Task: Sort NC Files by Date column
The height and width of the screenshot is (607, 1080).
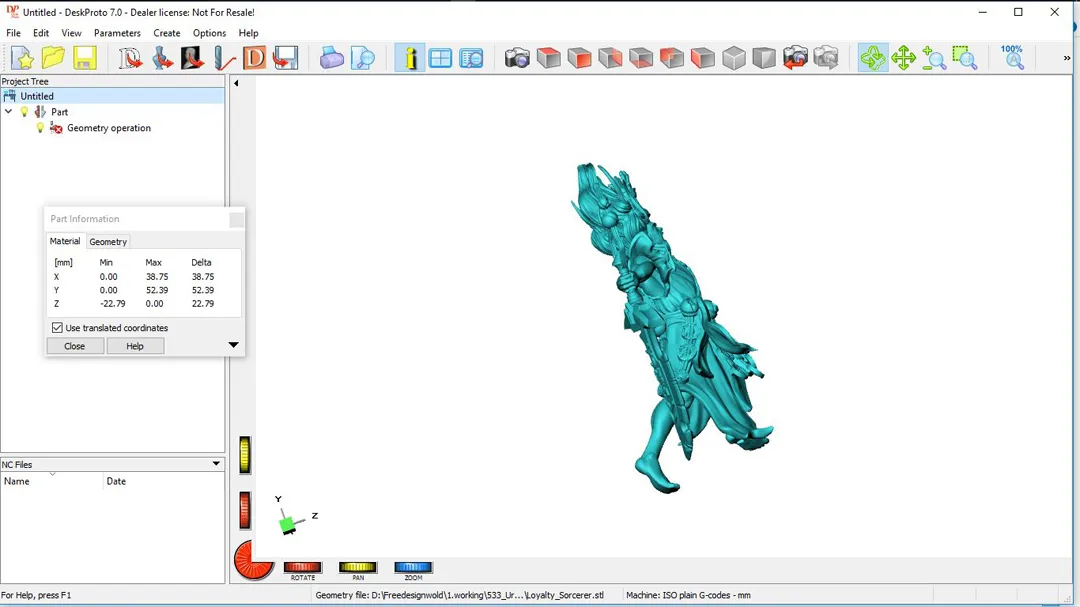Action: tap(164, 481)
